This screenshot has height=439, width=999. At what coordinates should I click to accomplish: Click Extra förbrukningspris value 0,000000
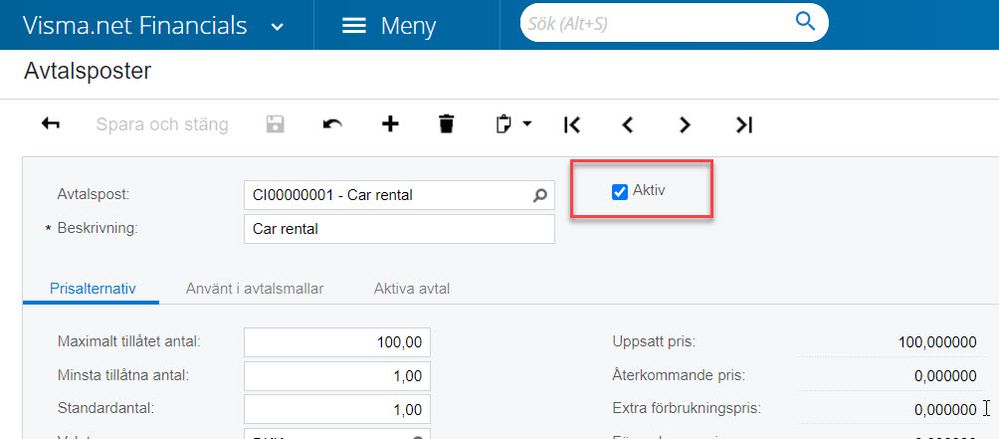click(x=945, y=410)
